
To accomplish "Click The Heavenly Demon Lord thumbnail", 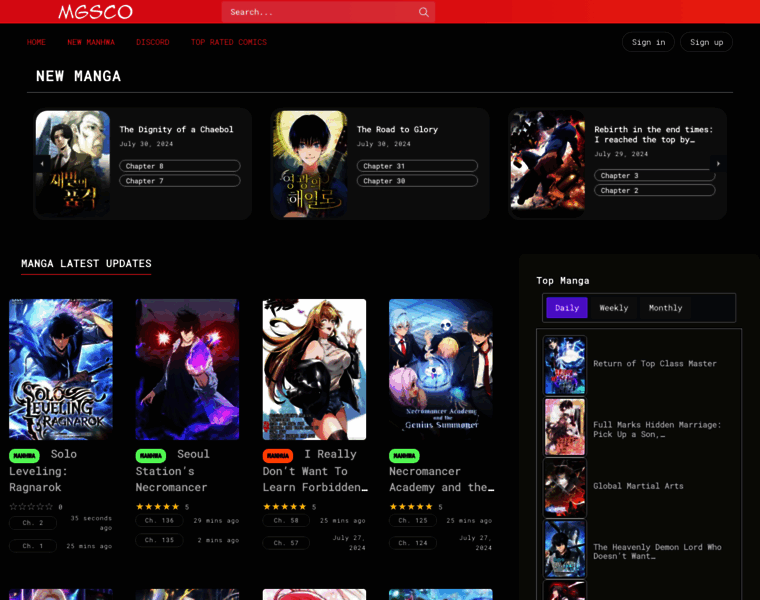I will [x=565, y=549].
